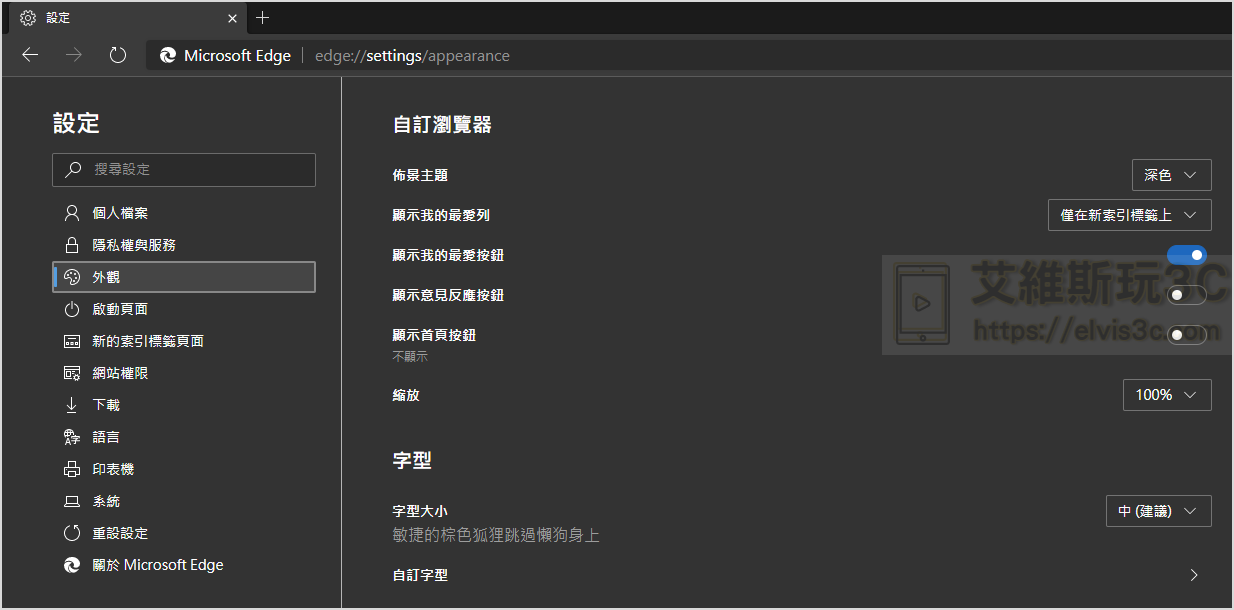Click the 下載 download arrow icon

(x=71, y=405)
